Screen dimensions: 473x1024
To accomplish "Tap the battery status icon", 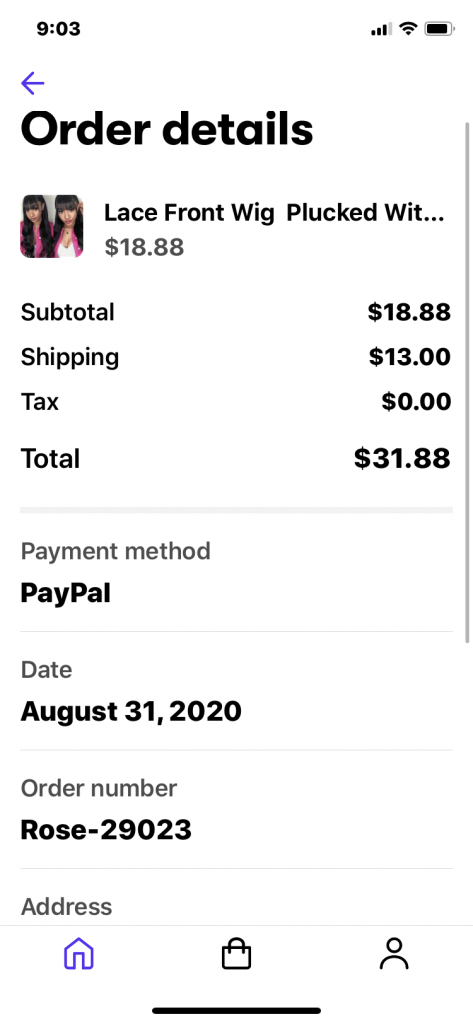I will point(439,29).
